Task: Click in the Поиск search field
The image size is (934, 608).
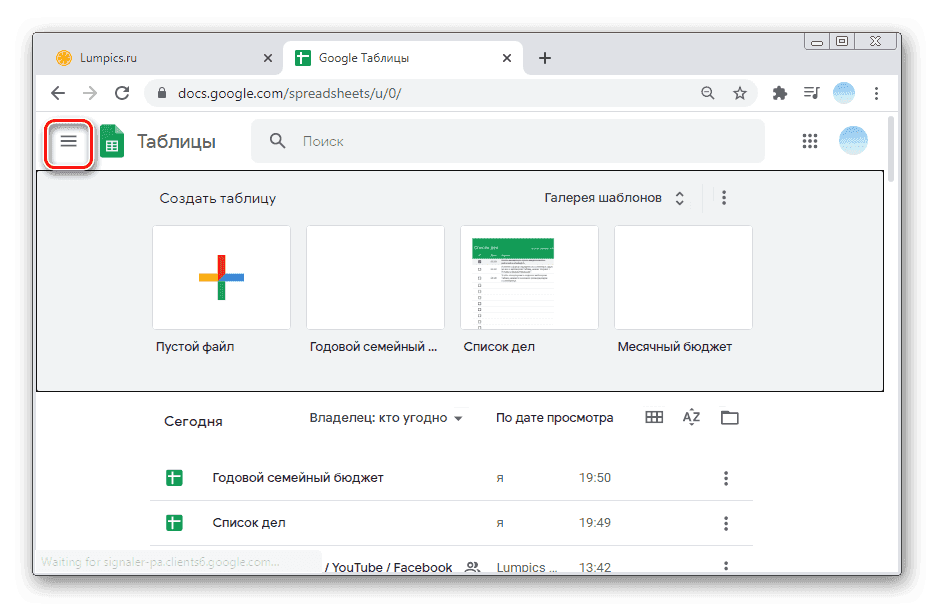Action: pyautogui.click(x=520, y=142)
